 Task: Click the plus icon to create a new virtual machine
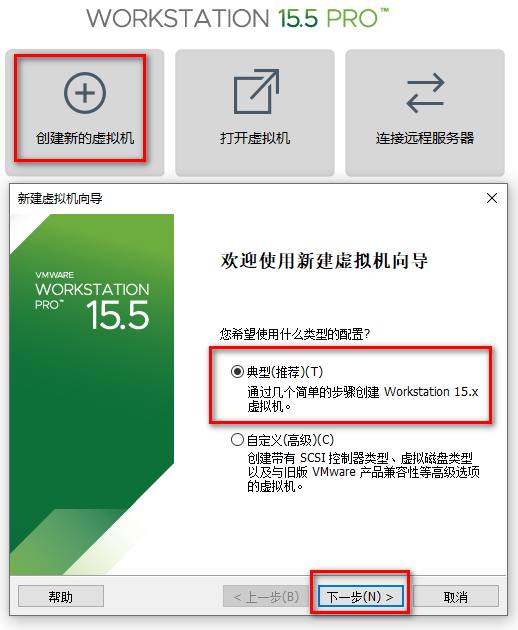85,93
